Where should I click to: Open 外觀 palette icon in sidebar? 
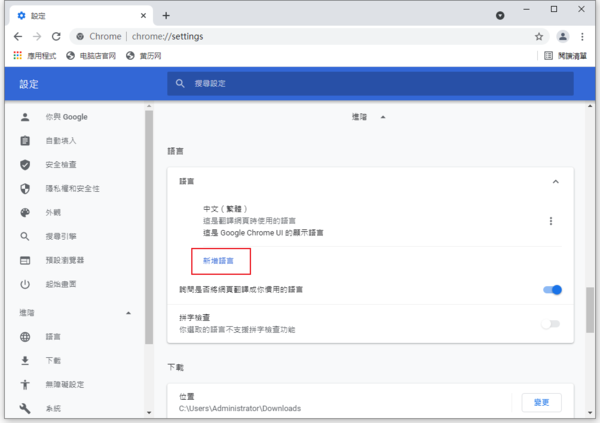(25, 212)
